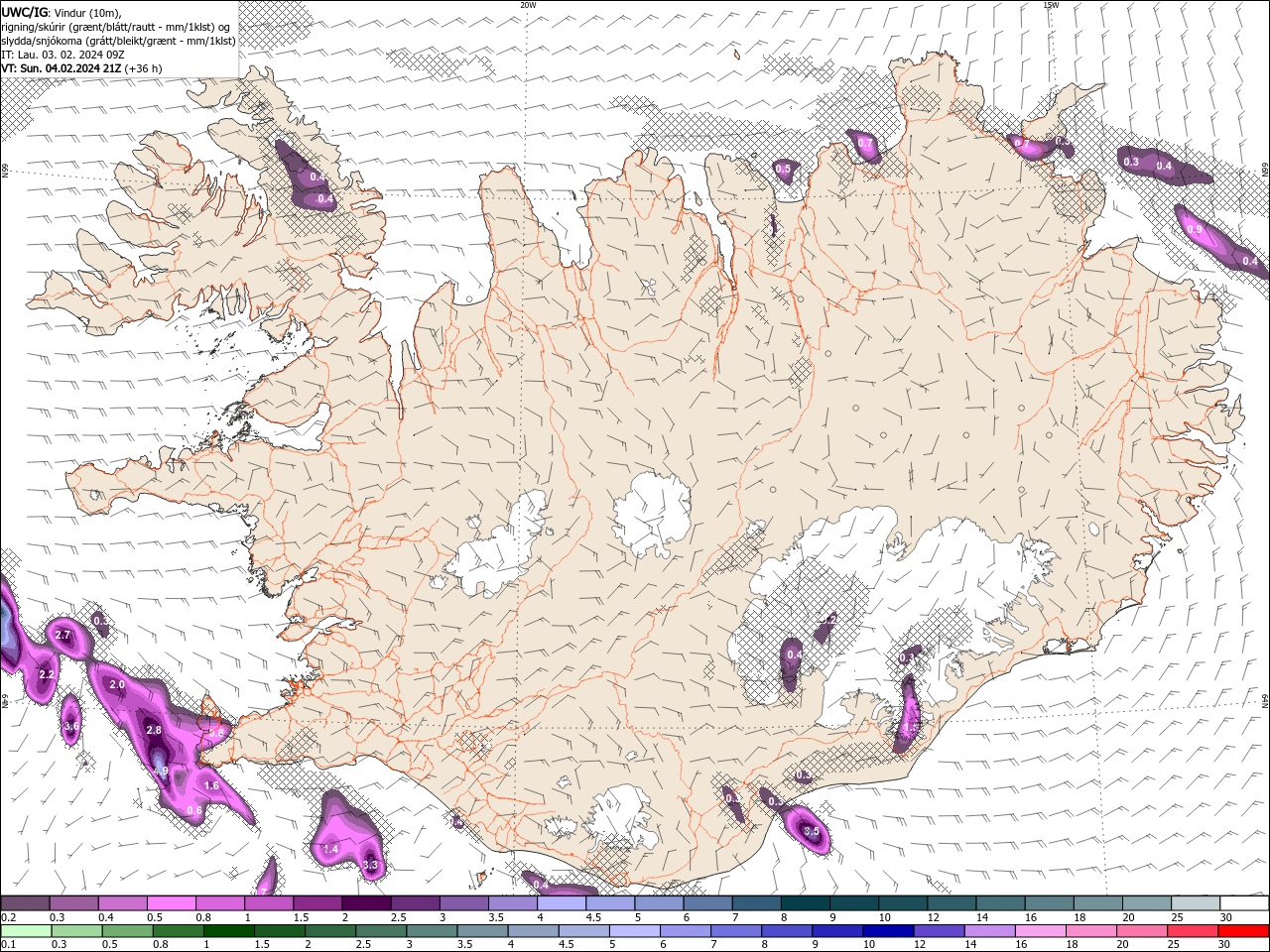Click the 20W longitude label
The height and width of the screenshot is (952, 1270).
pyautogui.click(x=528, y=5)
